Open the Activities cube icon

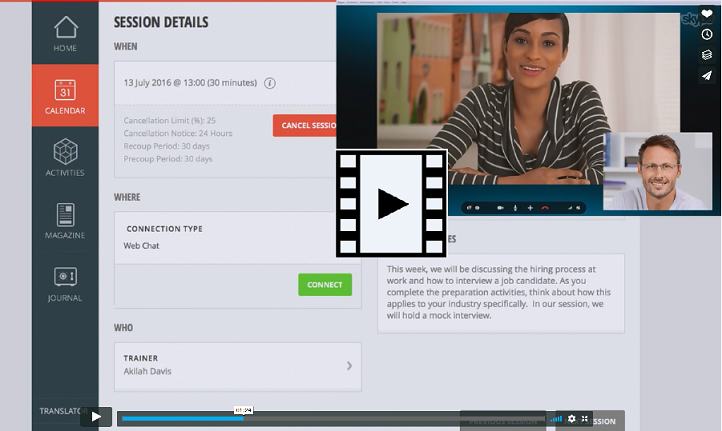pos(65,158)
